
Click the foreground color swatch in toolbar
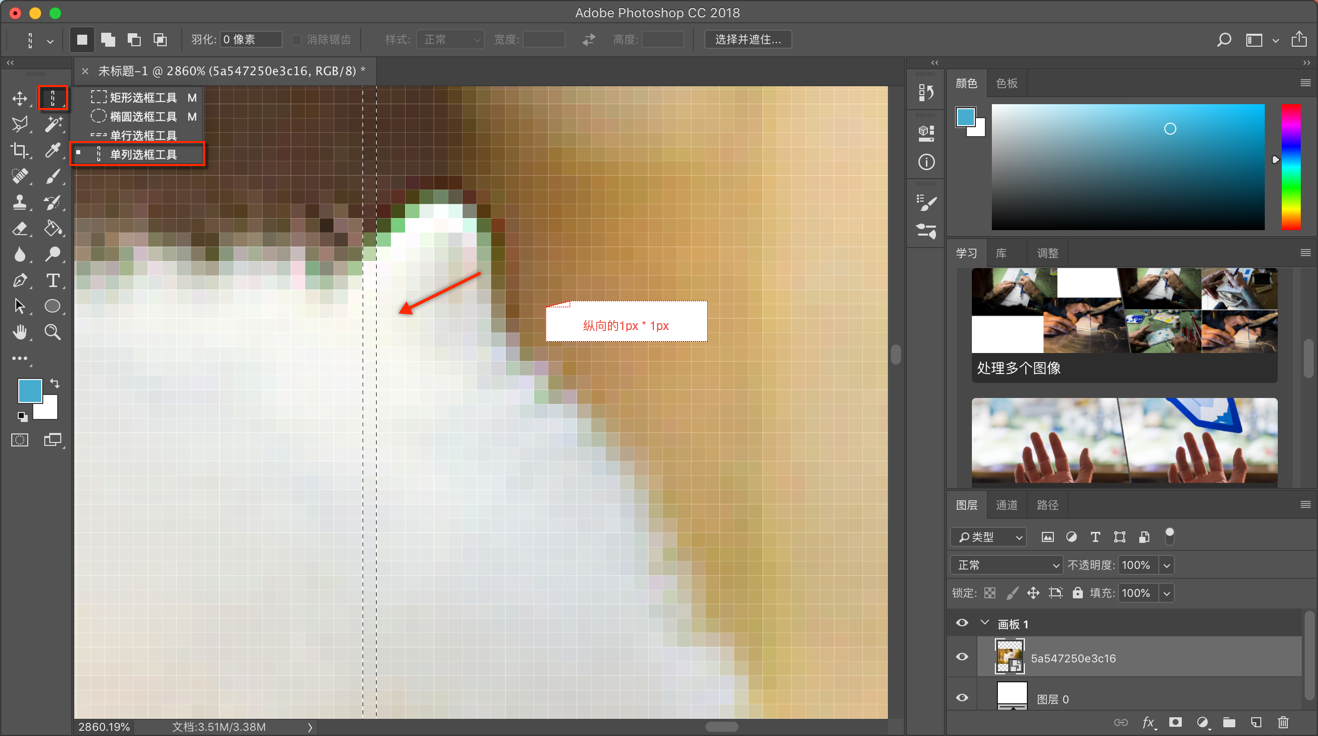tap(29, 390)
